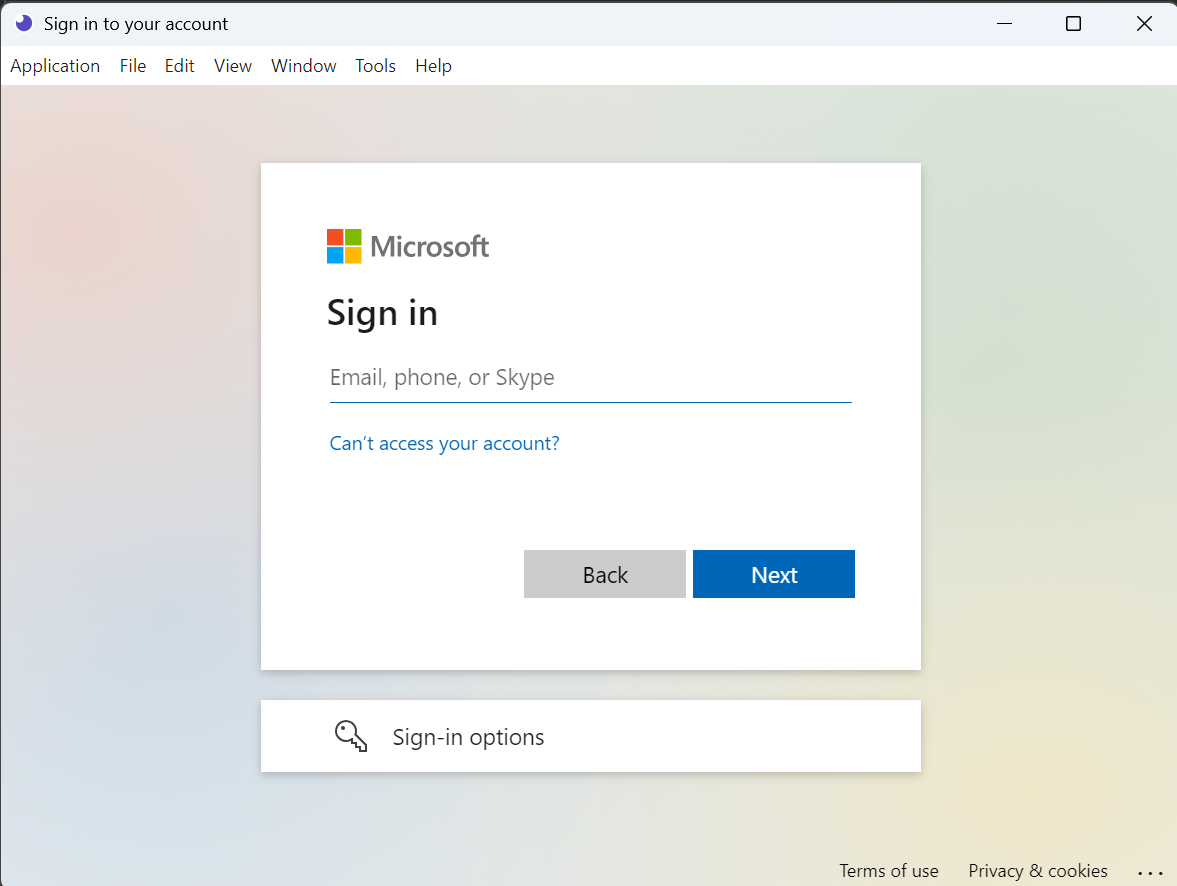The image size is (1177, 886).
Task: Open the Application menu
Action: 55,66
